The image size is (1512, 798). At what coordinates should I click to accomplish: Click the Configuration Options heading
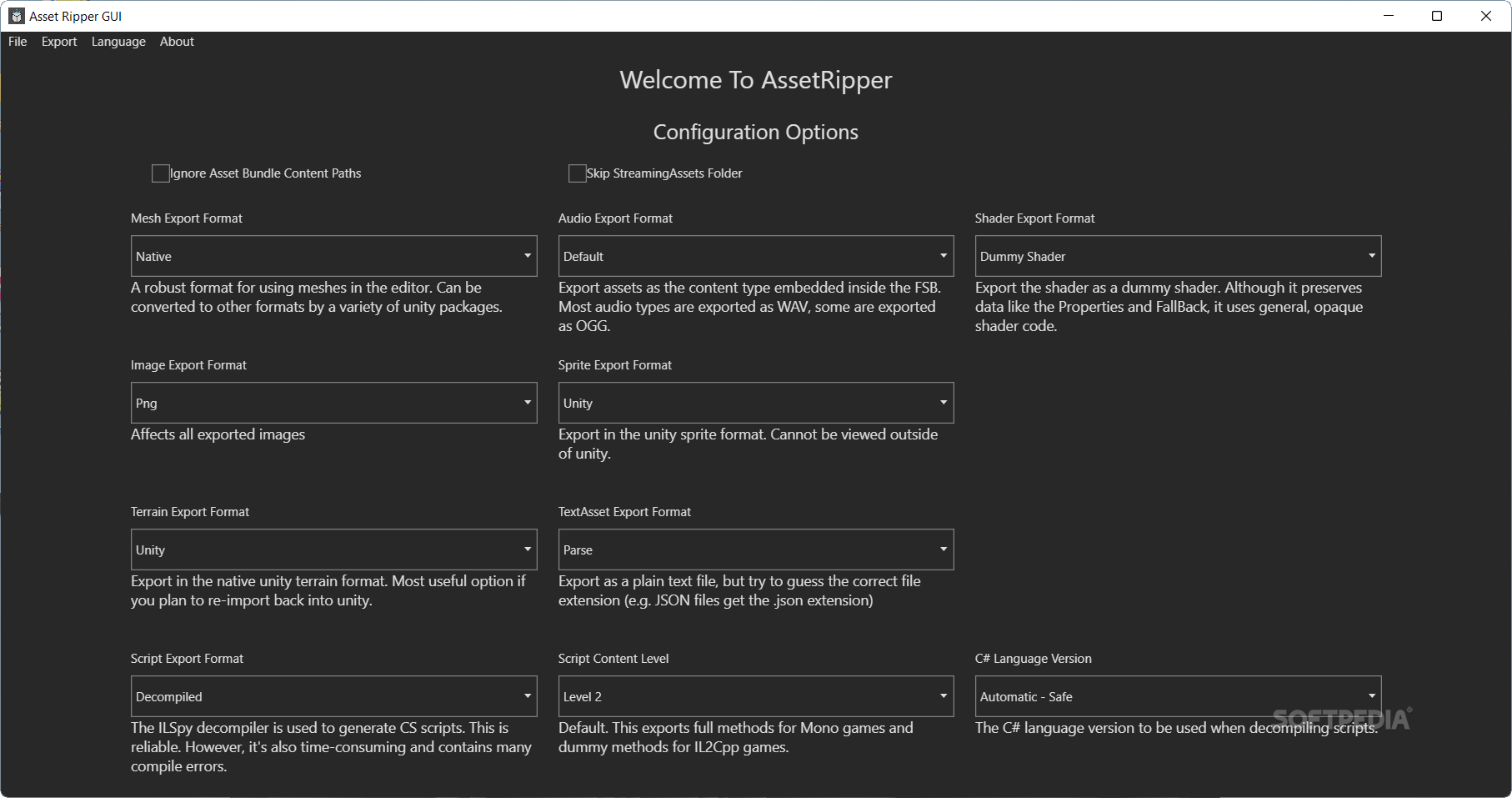[x=756, y=133]
